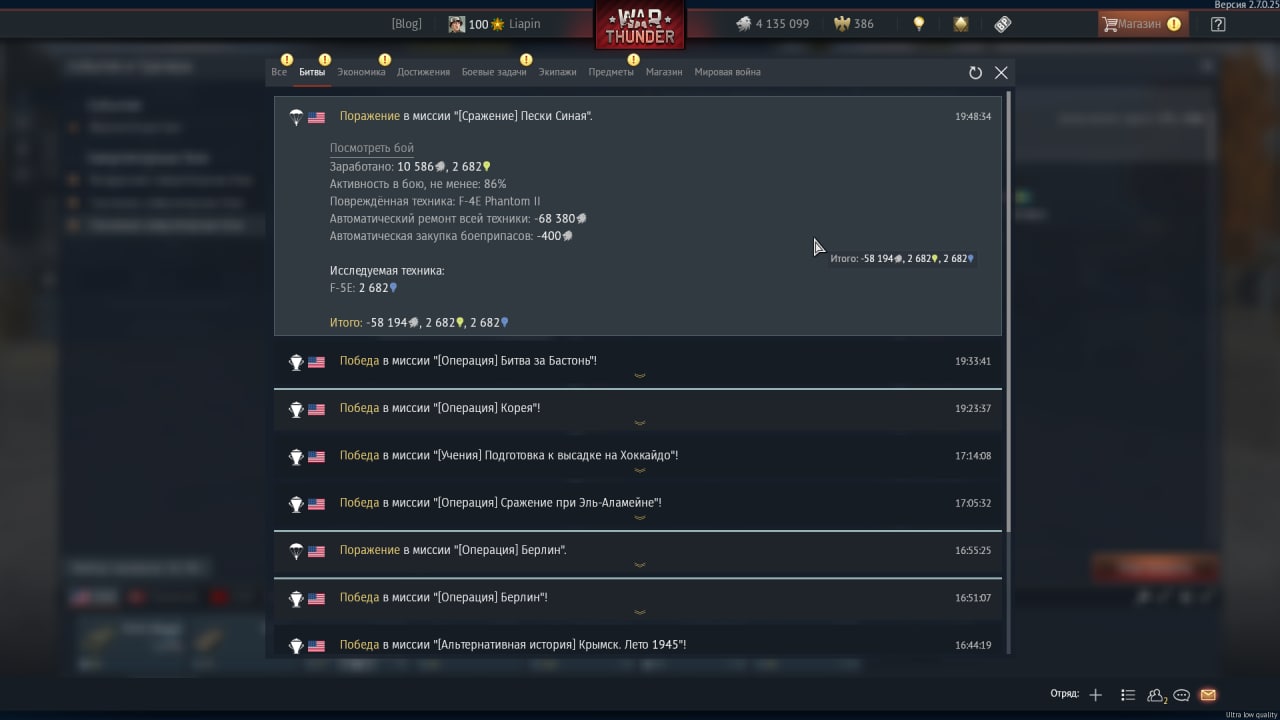
Task: Open the contacts list icon in the bottom bar
Action: [1128, 695]
